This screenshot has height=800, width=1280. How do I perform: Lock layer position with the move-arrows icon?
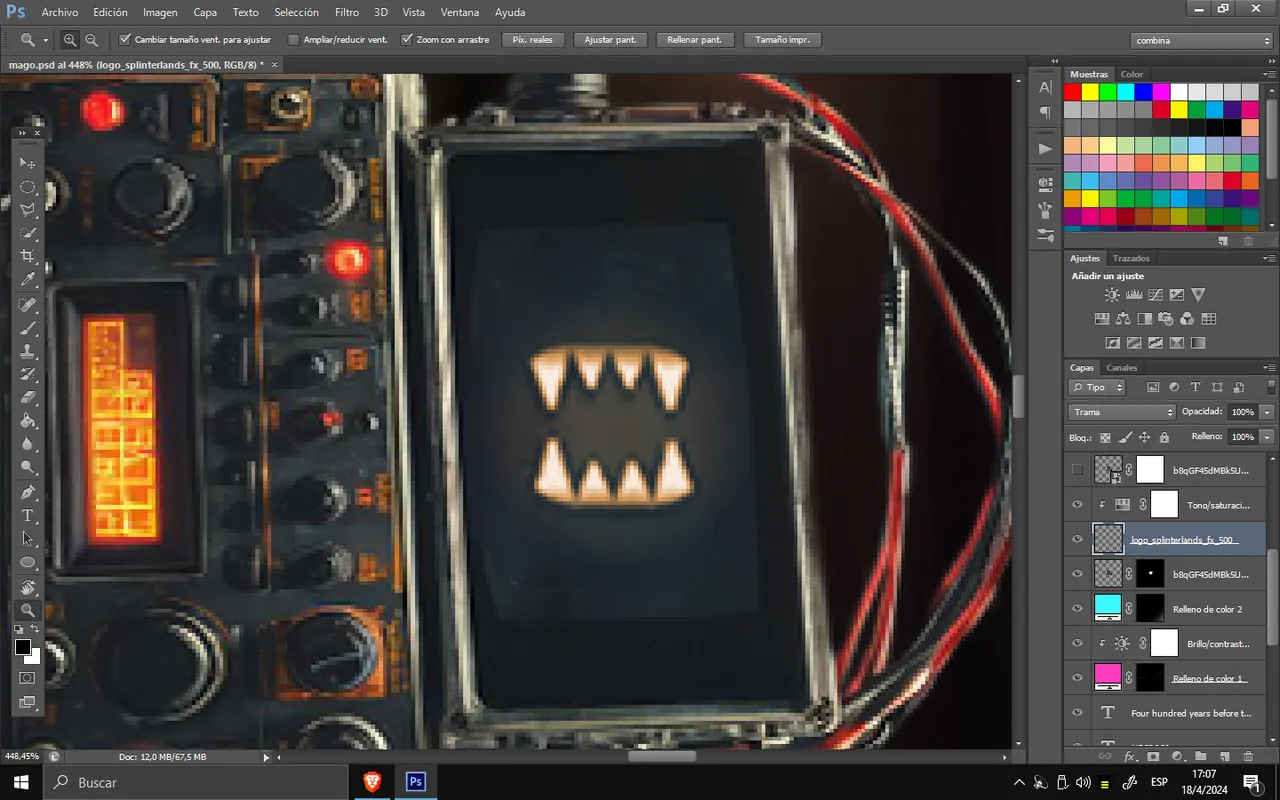1144,437
